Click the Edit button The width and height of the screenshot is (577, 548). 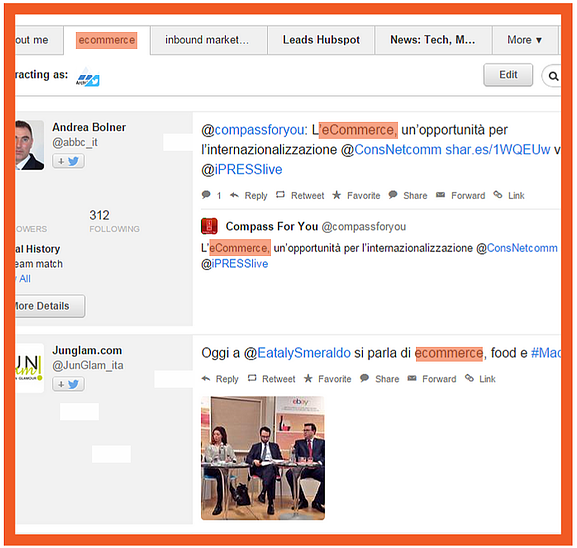508,75
